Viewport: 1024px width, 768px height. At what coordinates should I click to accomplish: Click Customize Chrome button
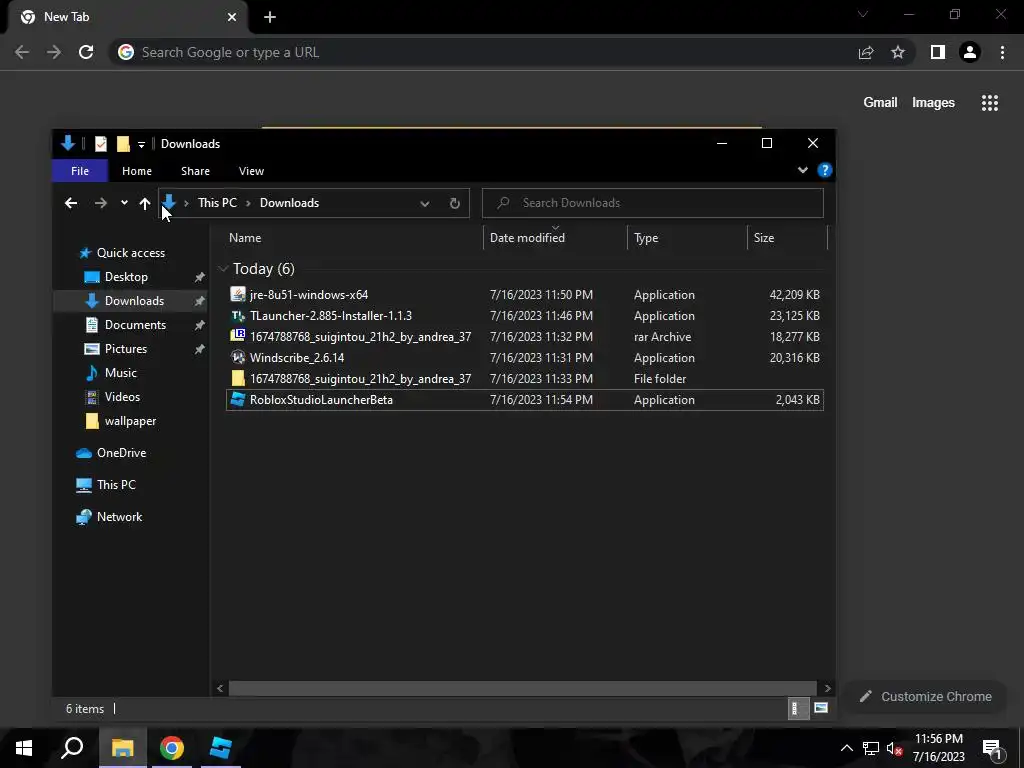(926, 697)
